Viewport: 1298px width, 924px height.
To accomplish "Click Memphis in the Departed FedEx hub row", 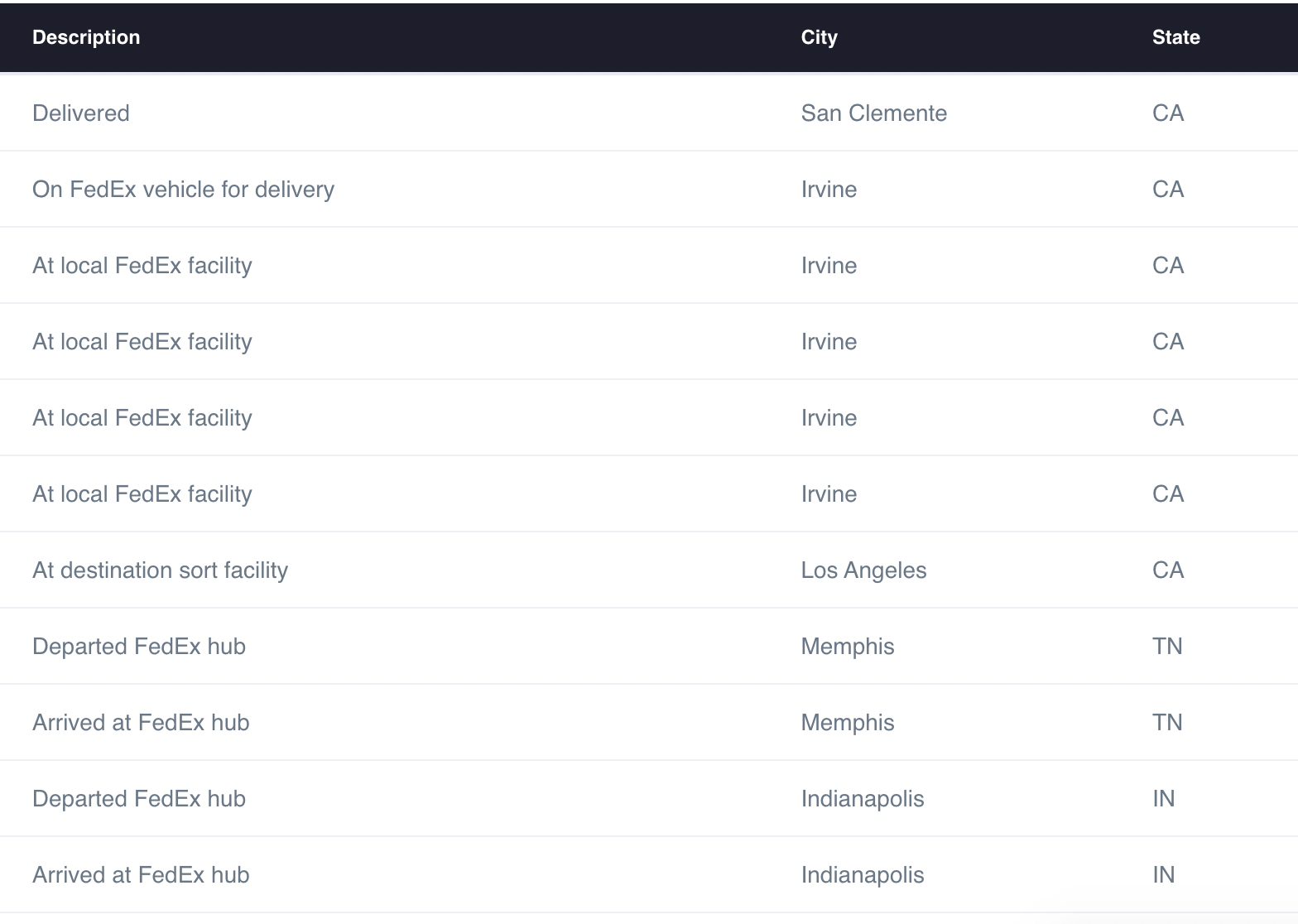I will 848,647.
